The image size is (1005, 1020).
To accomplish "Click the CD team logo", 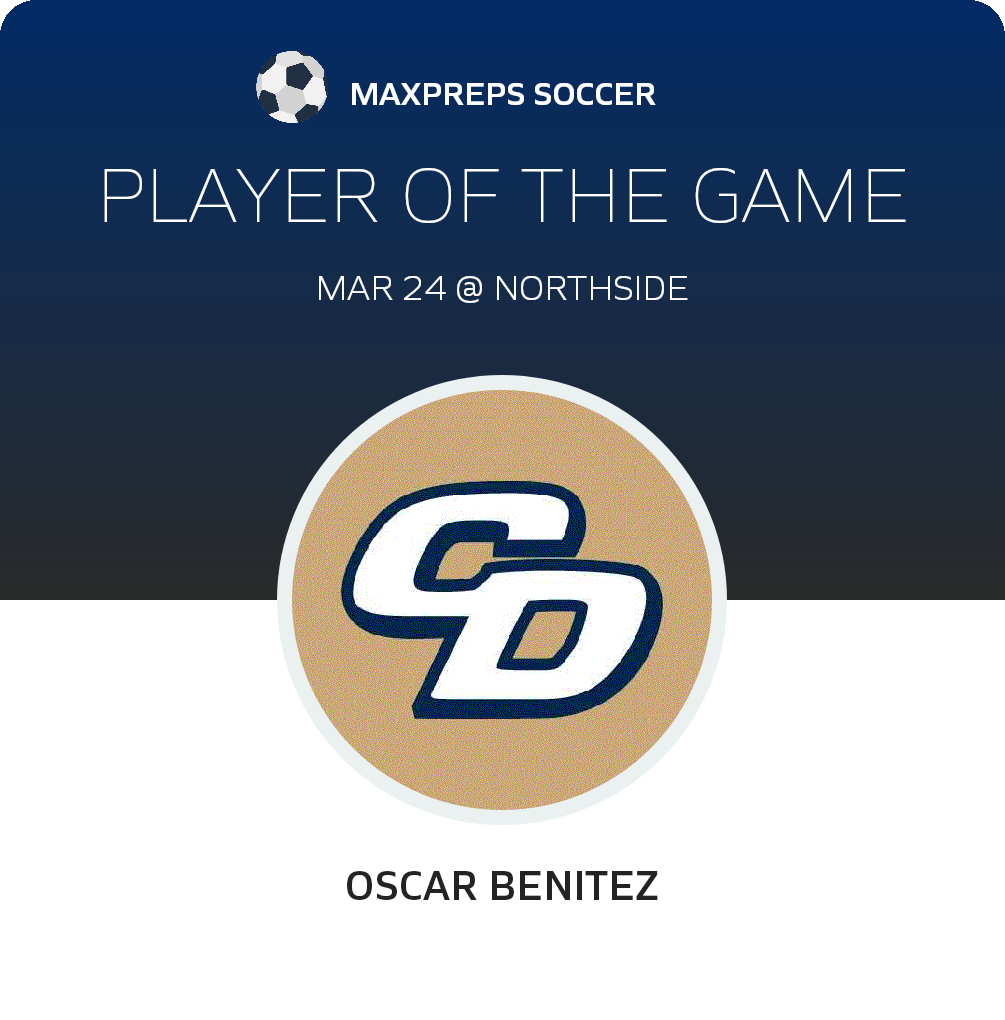I will point(502,600).
